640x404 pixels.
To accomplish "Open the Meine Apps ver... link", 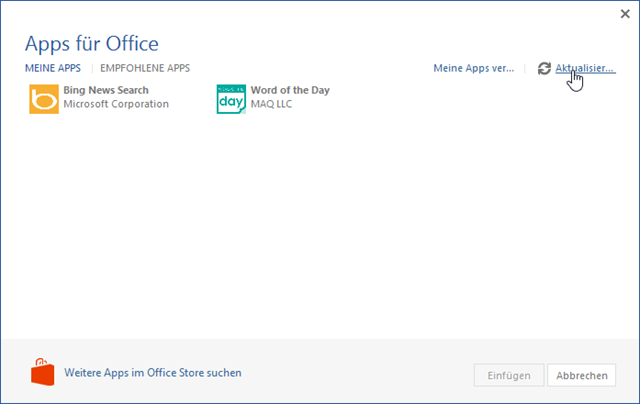I will (473, 68).
